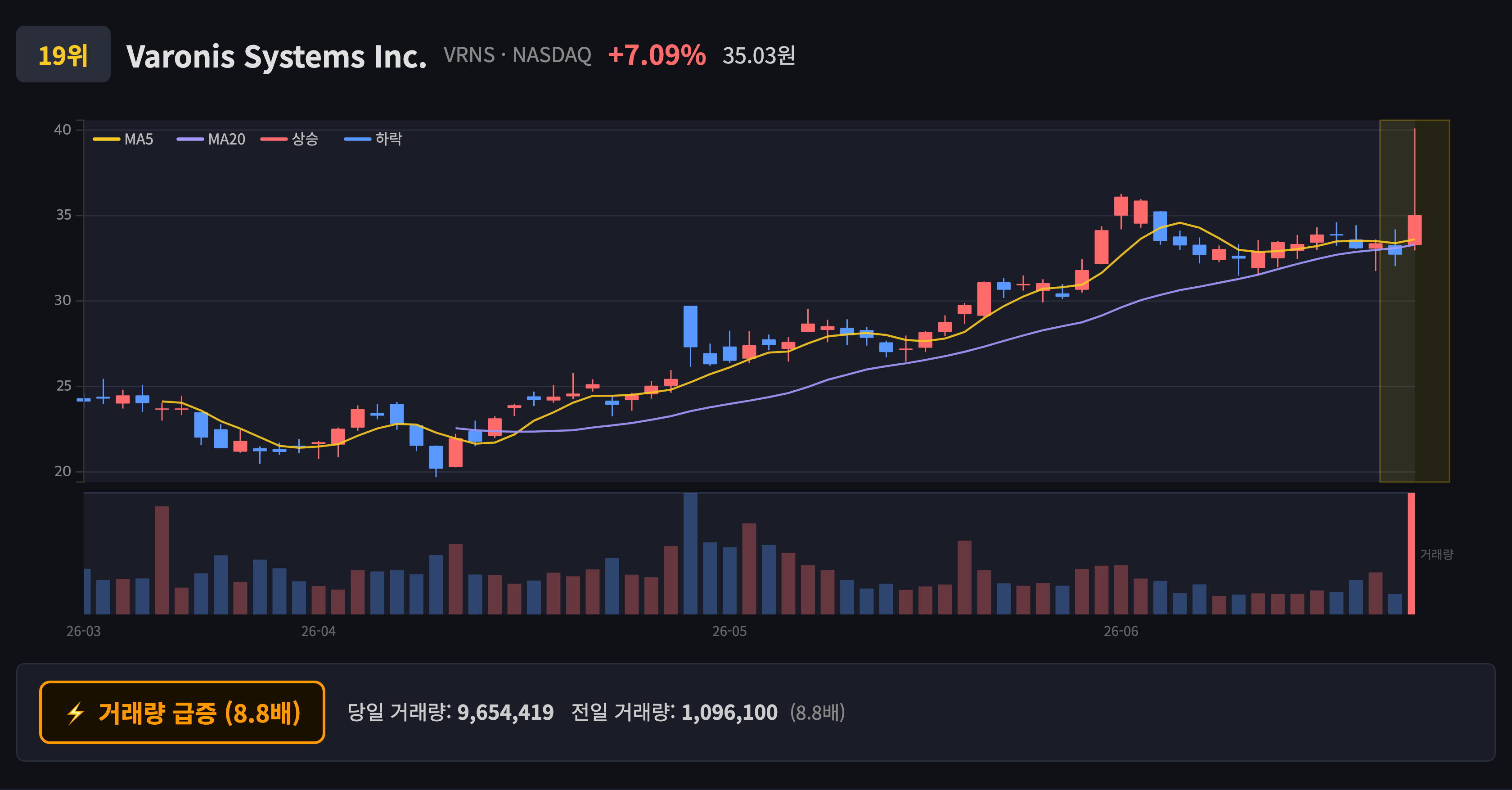1512x790 pixels.
Task: Click the blue 하락 legend color line
Action: point(357,139)
